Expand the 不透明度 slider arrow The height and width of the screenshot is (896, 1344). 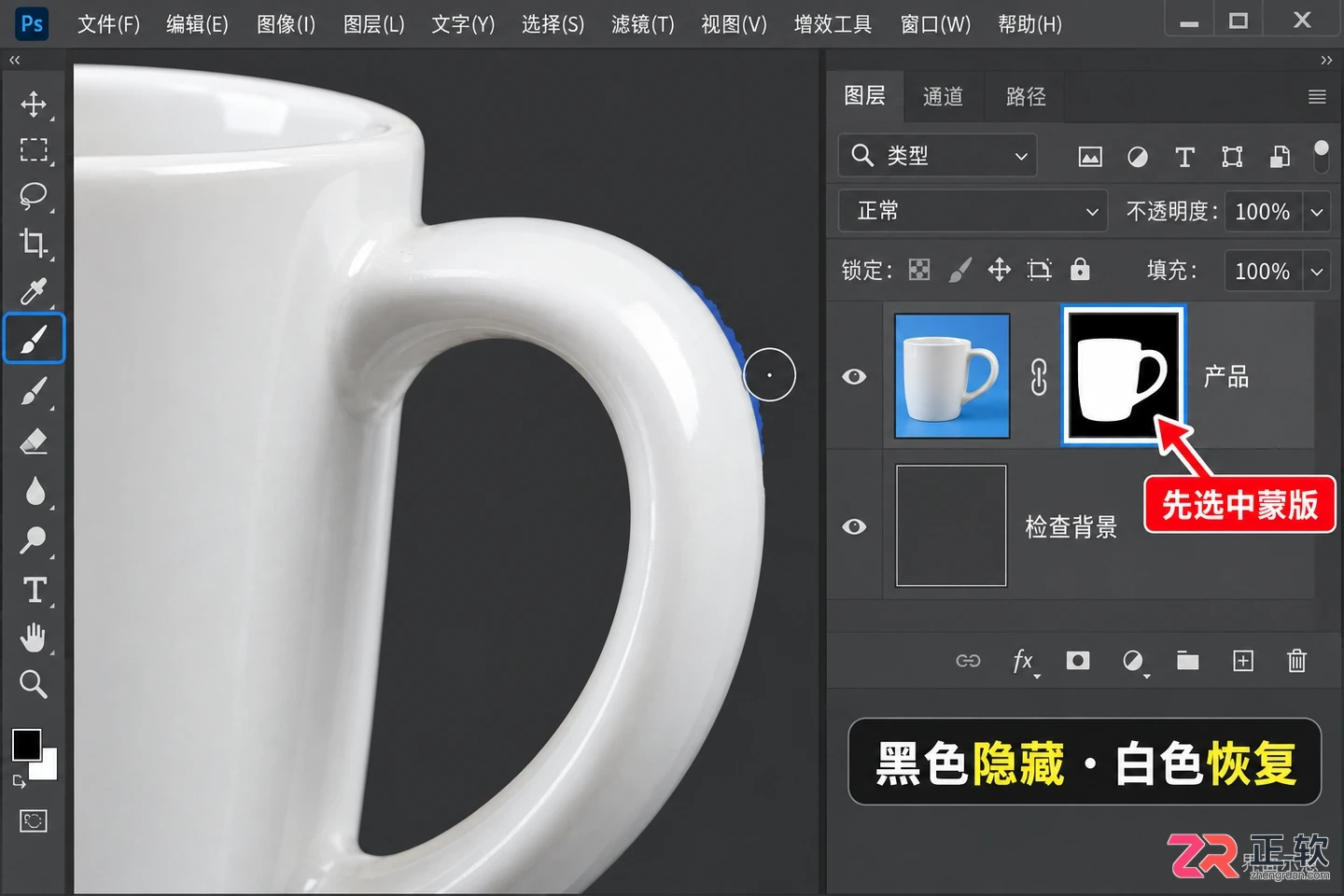tap(1317, 212)
